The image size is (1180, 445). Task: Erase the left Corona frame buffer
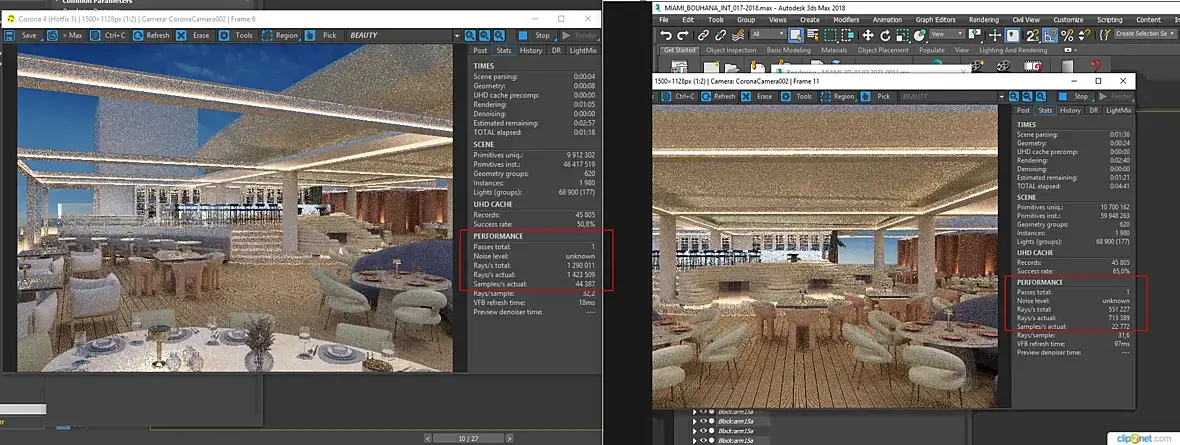click(194, 35)
